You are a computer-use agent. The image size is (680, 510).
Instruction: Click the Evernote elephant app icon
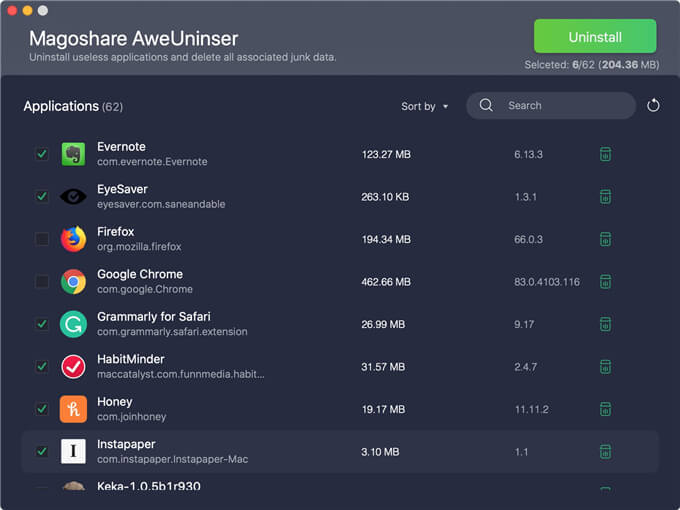(73, 154)
